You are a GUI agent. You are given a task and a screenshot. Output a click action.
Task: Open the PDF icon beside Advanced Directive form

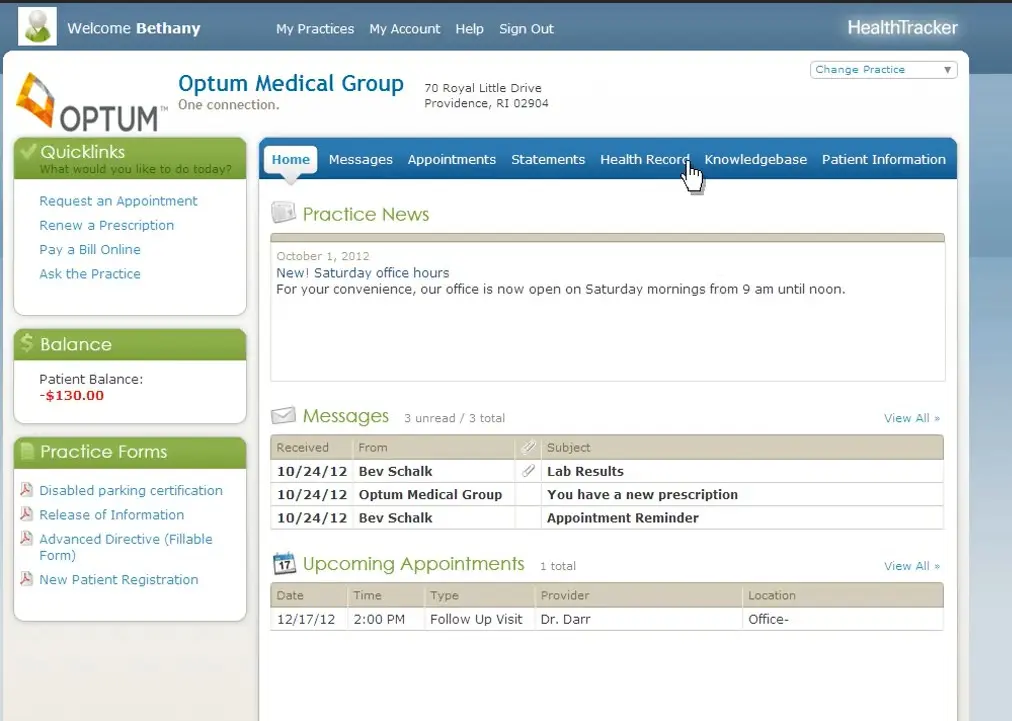tap(27, 539)
